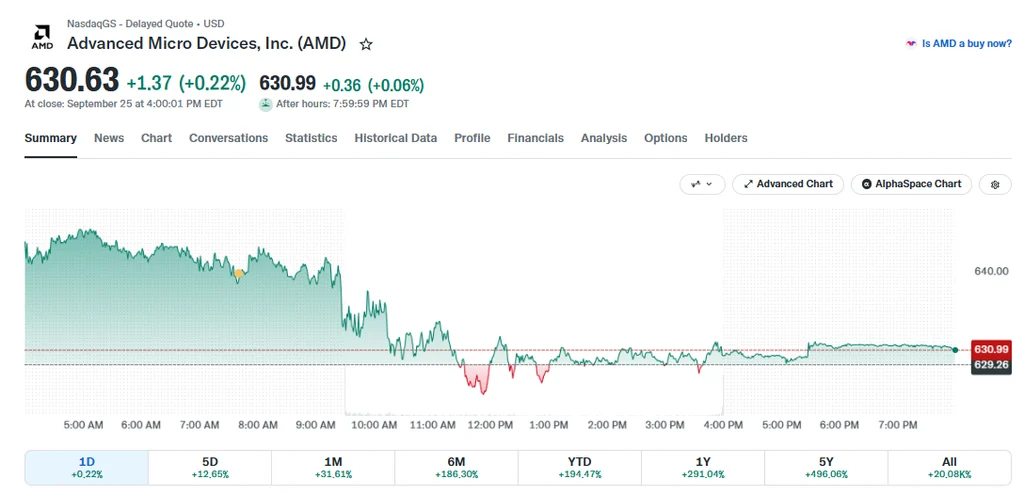Click the 12:00 PM axis label
1024x495 pixels.
[491, 425]
